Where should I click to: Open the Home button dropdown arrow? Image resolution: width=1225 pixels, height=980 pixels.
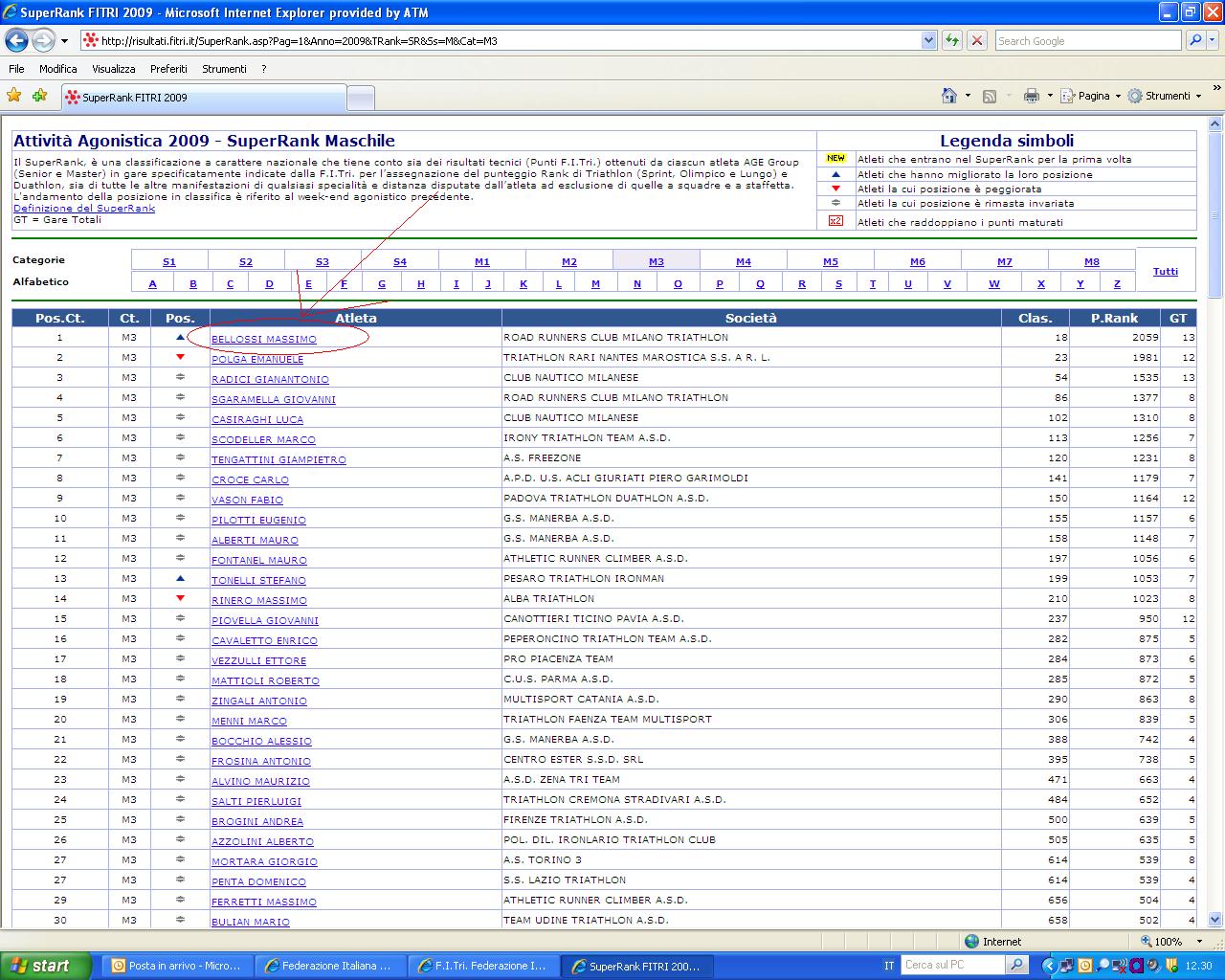968,96
